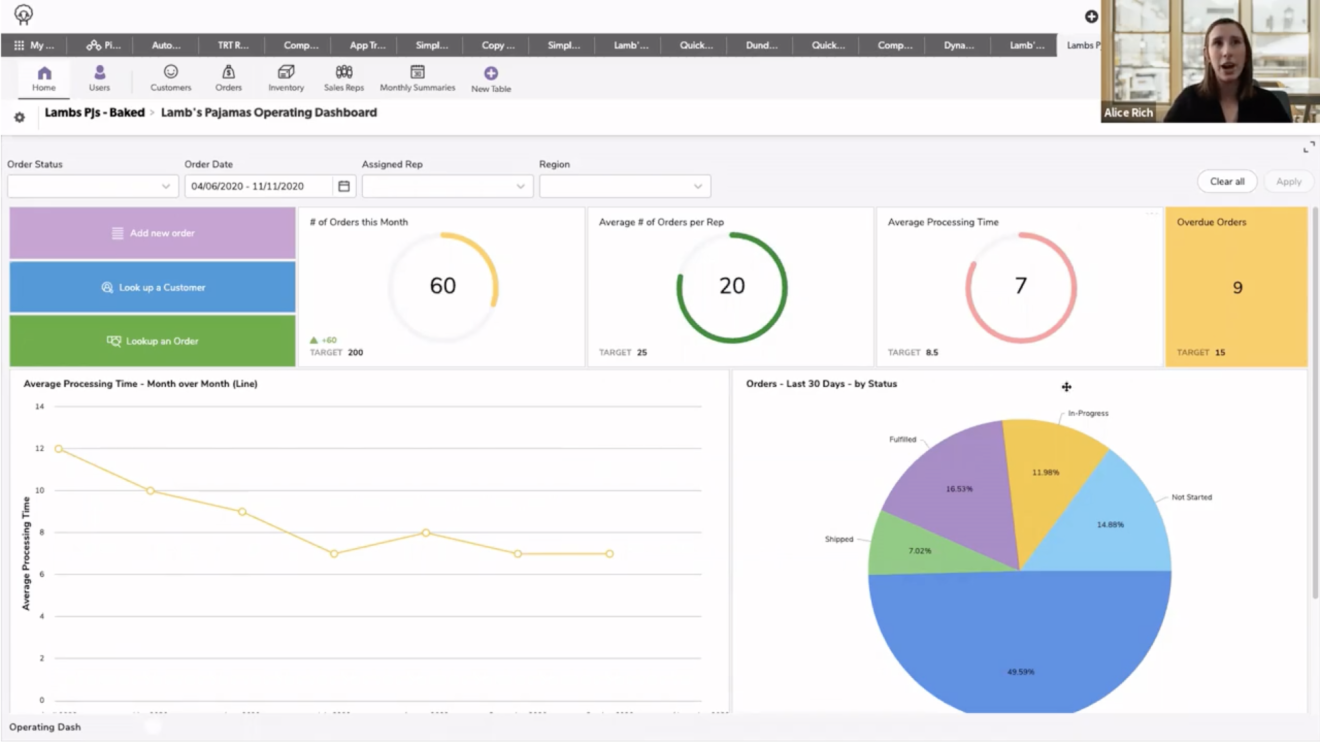Click the Add new order action

[x=152, y=232]
